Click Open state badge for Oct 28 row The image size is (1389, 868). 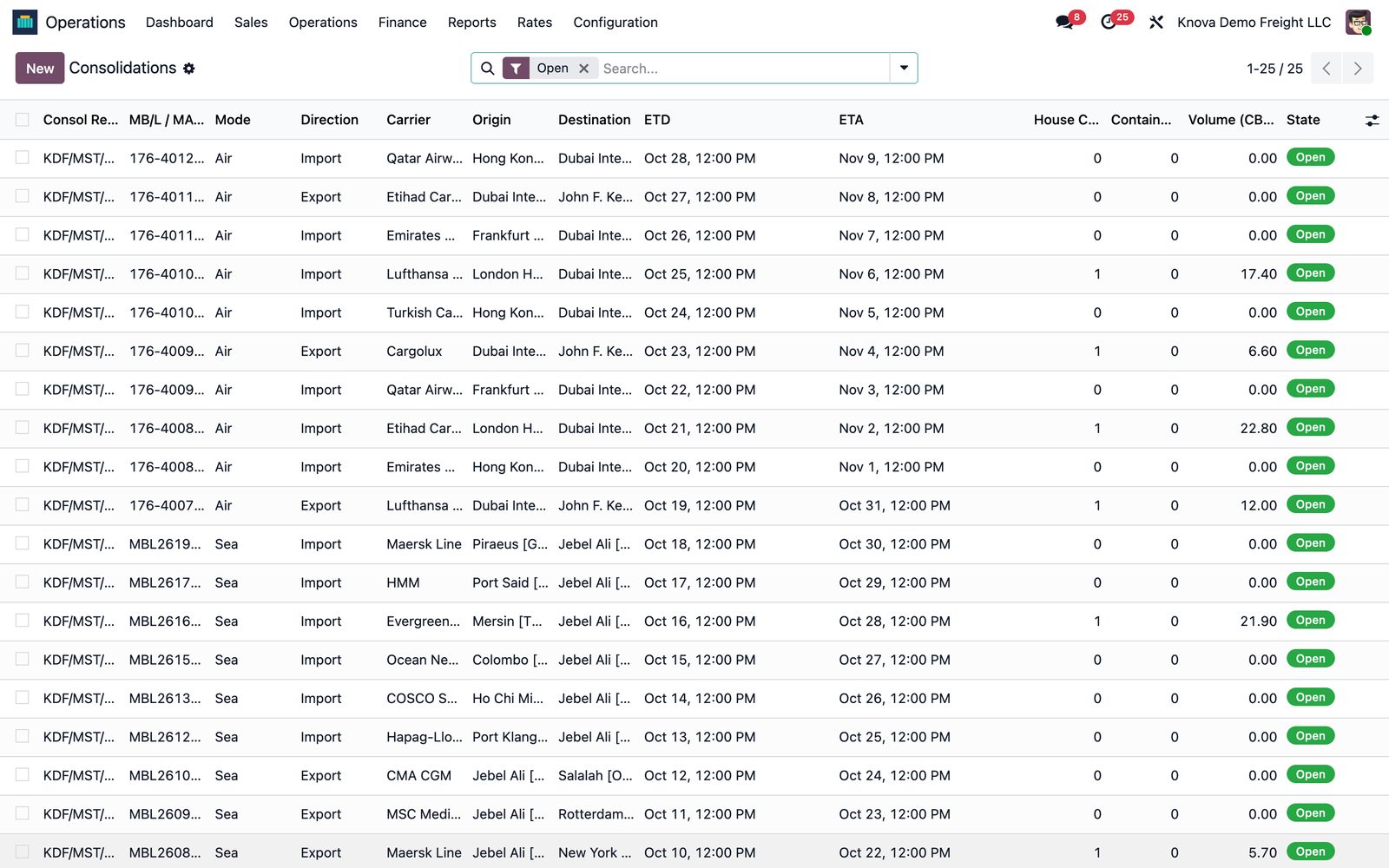point(1310,157)
